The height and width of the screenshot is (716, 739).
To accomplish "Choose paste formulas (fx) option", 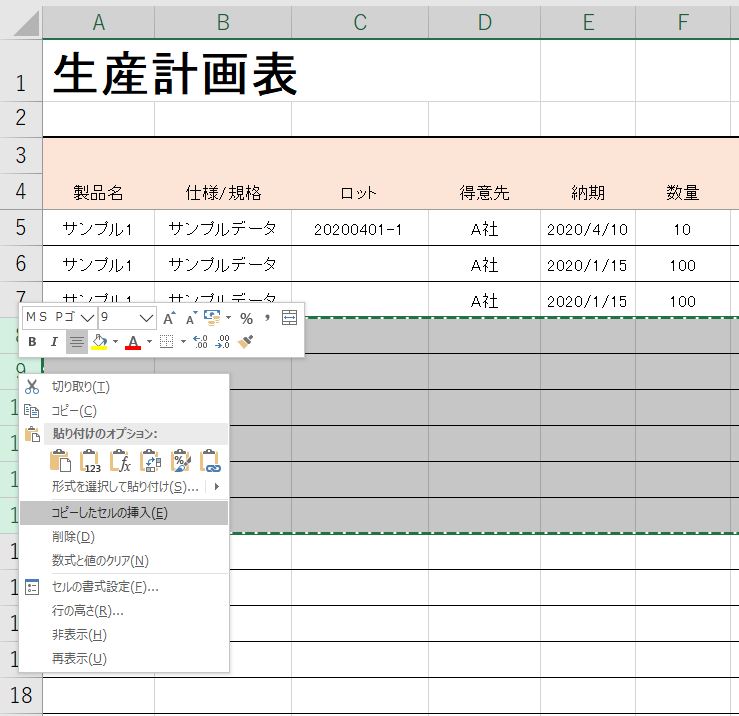I will pyautogui.click(x=121, y=461).
